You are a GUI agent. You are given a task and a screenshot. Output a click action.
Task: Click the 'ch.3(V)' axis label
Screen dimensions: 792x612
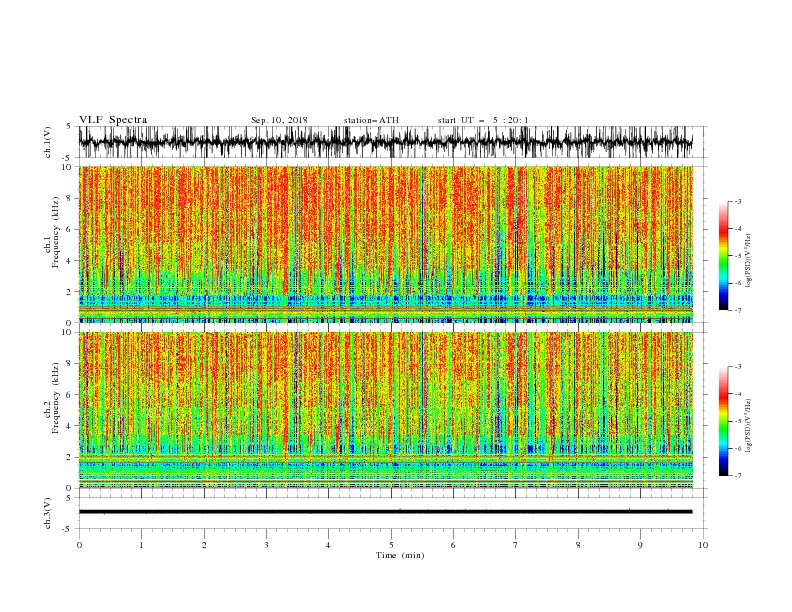coord(48,513)
